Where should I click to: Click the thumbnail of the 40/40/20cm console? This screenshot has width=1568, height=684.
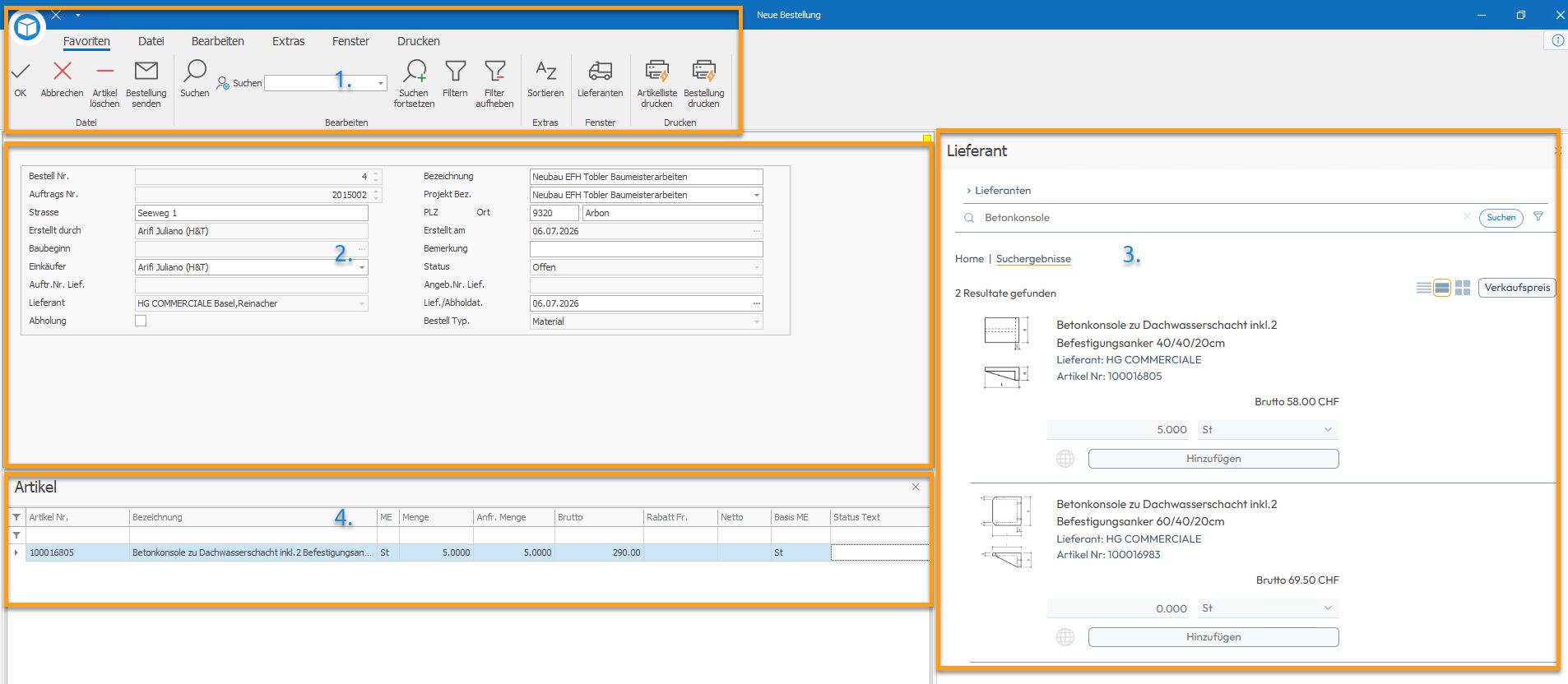tap(1006, 352)
